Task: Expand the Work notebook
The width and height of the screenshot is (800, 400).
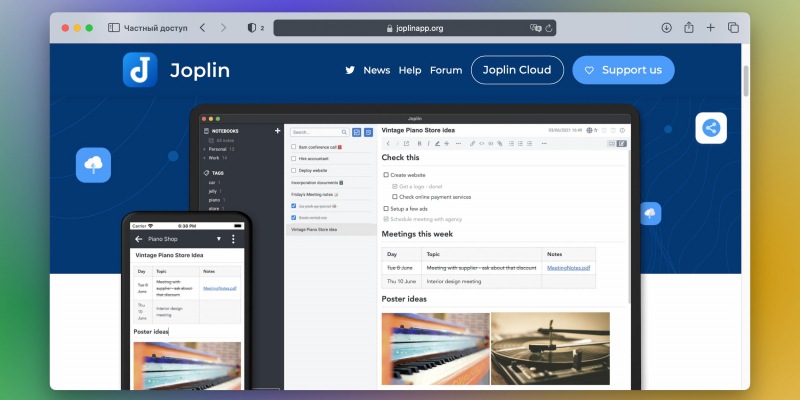Action: (x=205, y=158)
